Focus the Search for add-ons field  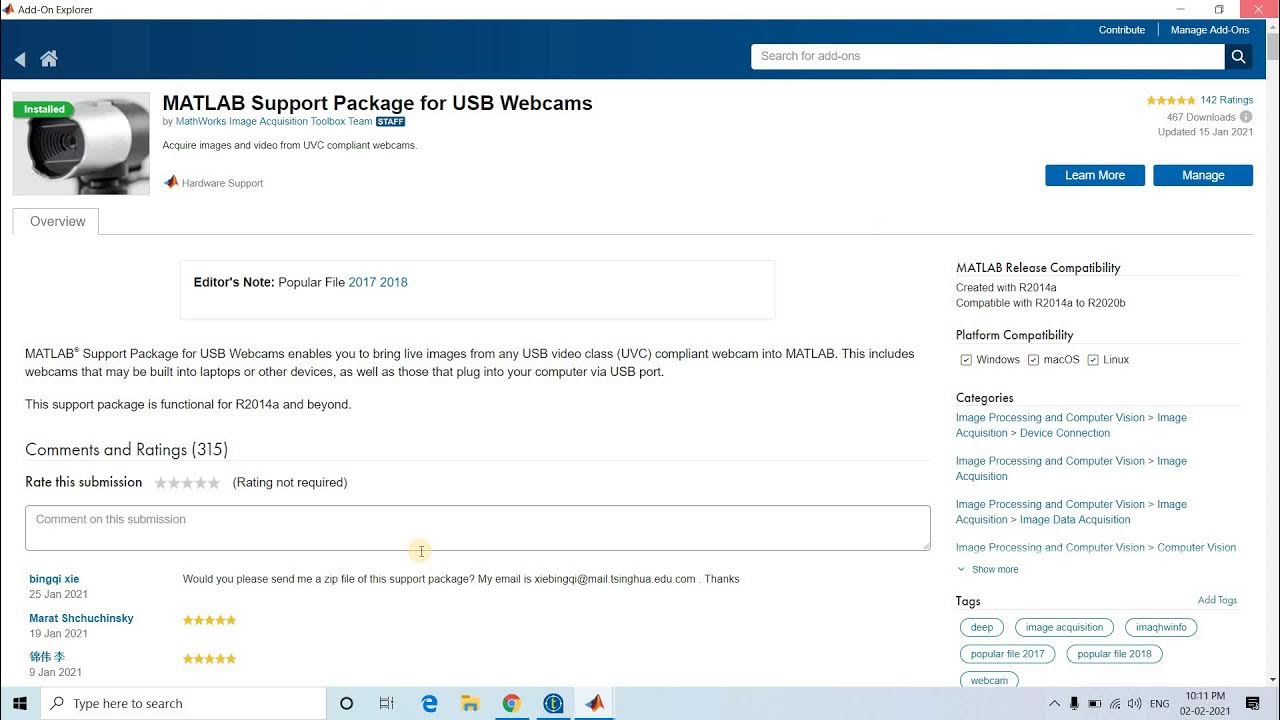[x=988, y=56]
